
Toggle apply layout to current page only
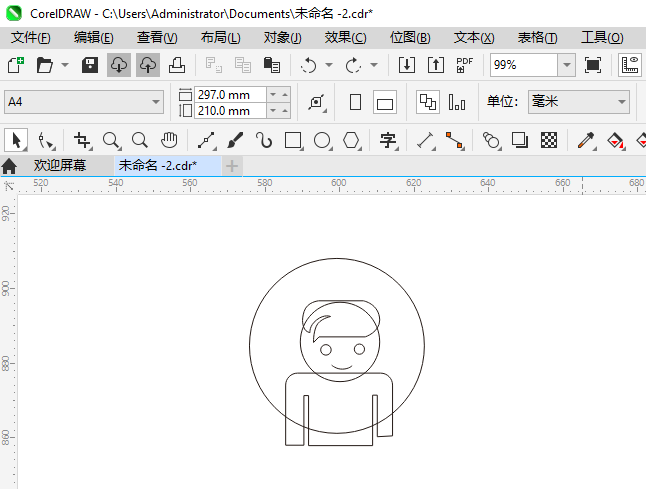(457, 102)
